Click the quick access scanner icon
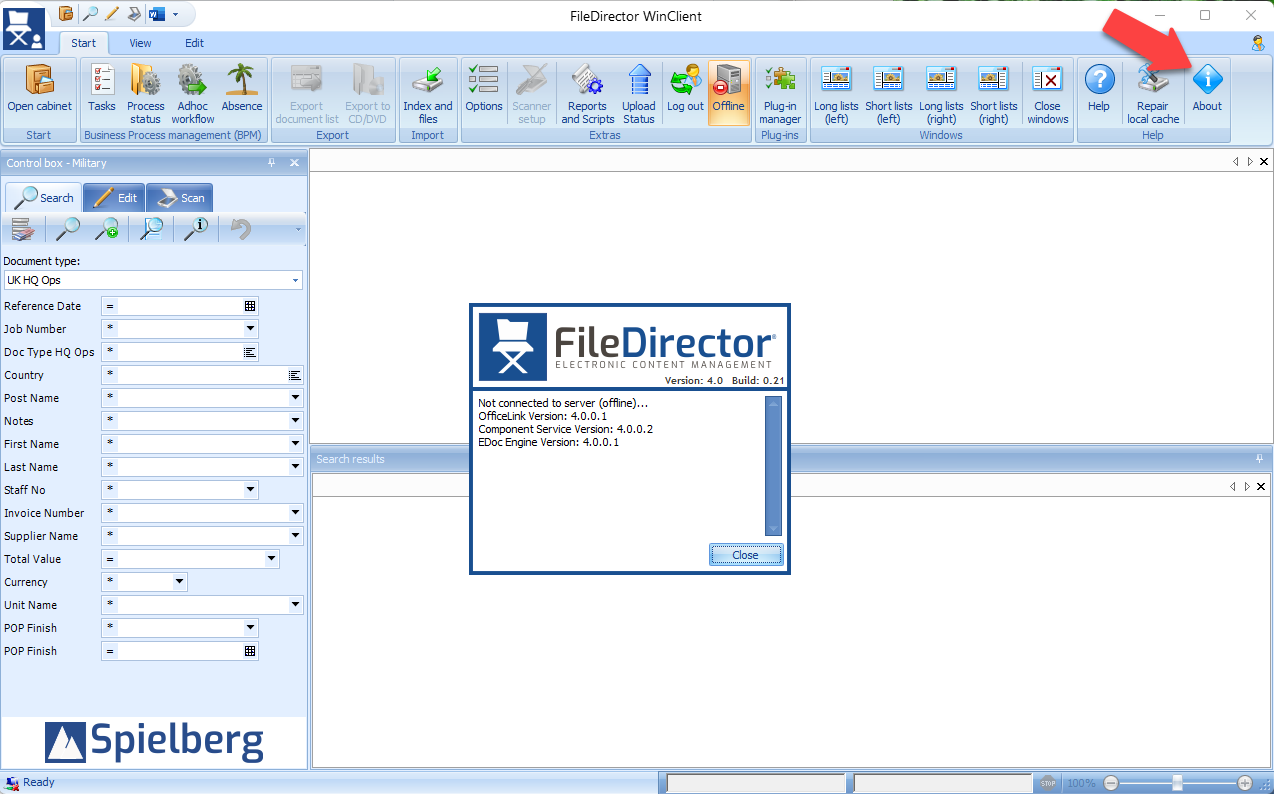Image resolution: width=1274 pixels, height=794 pixels. pyautogui.click(x=134, y=14)
